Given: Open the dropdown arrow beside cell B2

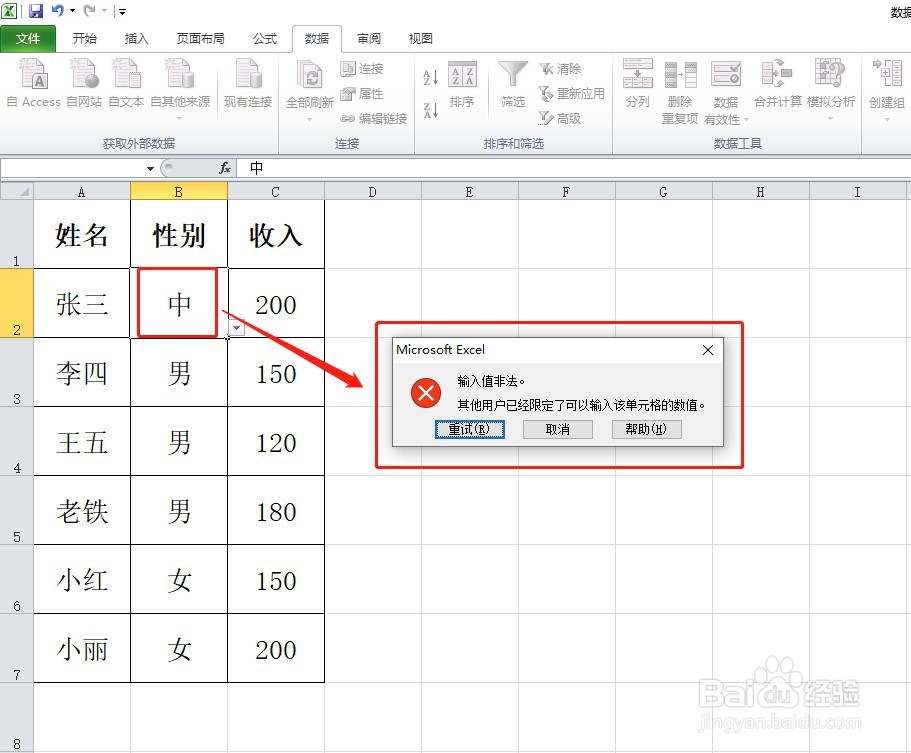Looking at the screenshot, I should (x=236, y=327).
